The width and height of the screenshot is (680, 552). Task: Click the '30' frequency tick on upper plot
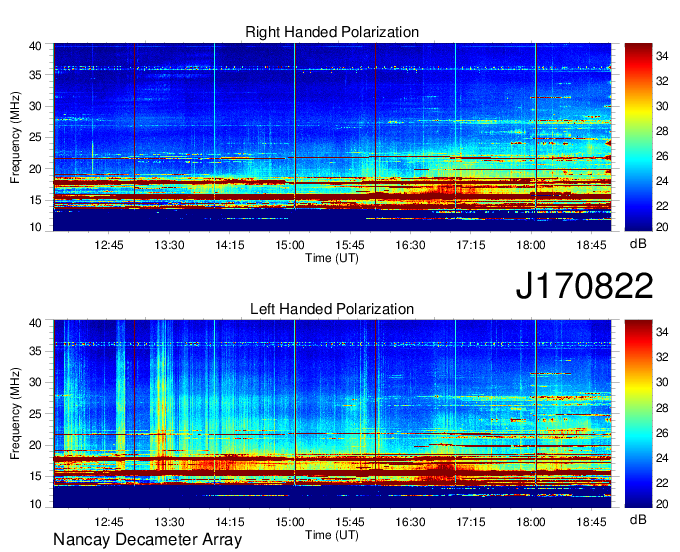pos(35,106)
